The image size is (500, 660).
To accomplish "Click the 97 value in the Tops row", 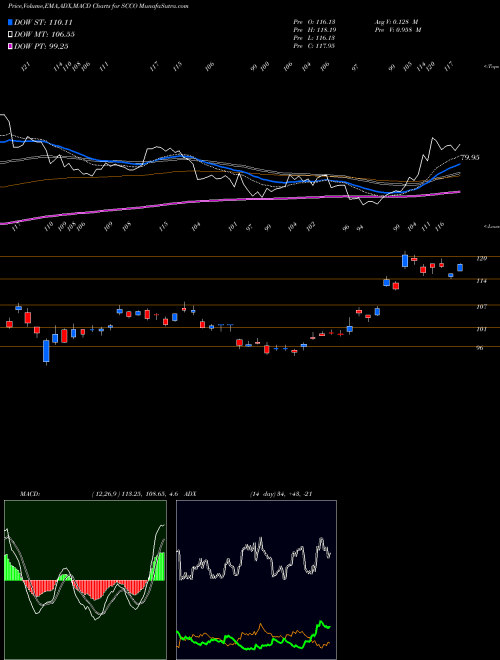I will 356,67.
